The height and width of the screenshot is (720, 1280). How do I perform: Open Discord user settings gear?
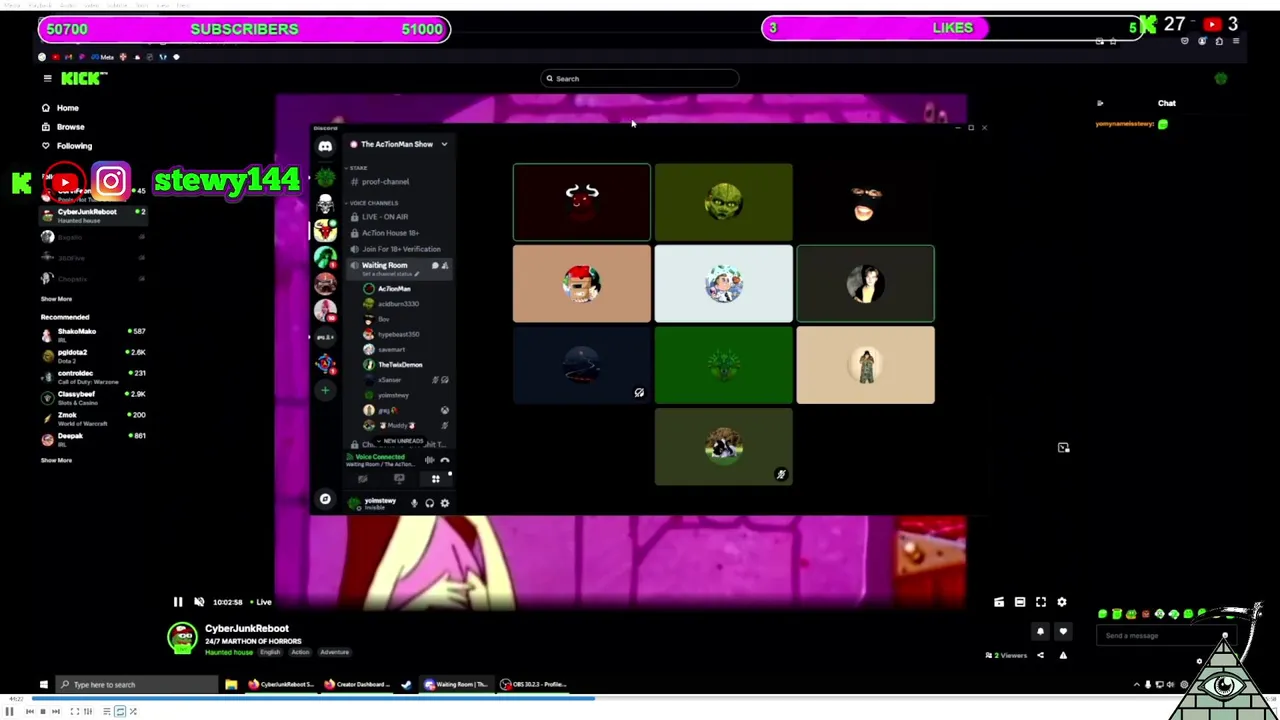click(x=445, y=503)
